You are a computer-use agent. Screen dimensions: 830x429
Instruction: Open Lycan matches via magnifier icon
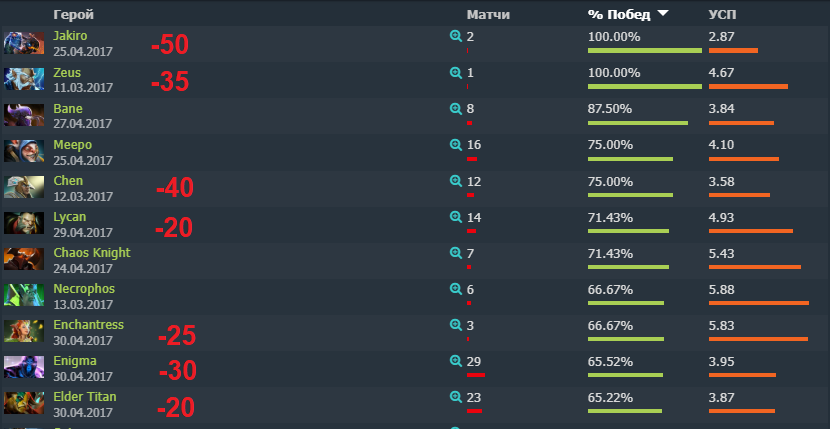[x=456, y=217]
